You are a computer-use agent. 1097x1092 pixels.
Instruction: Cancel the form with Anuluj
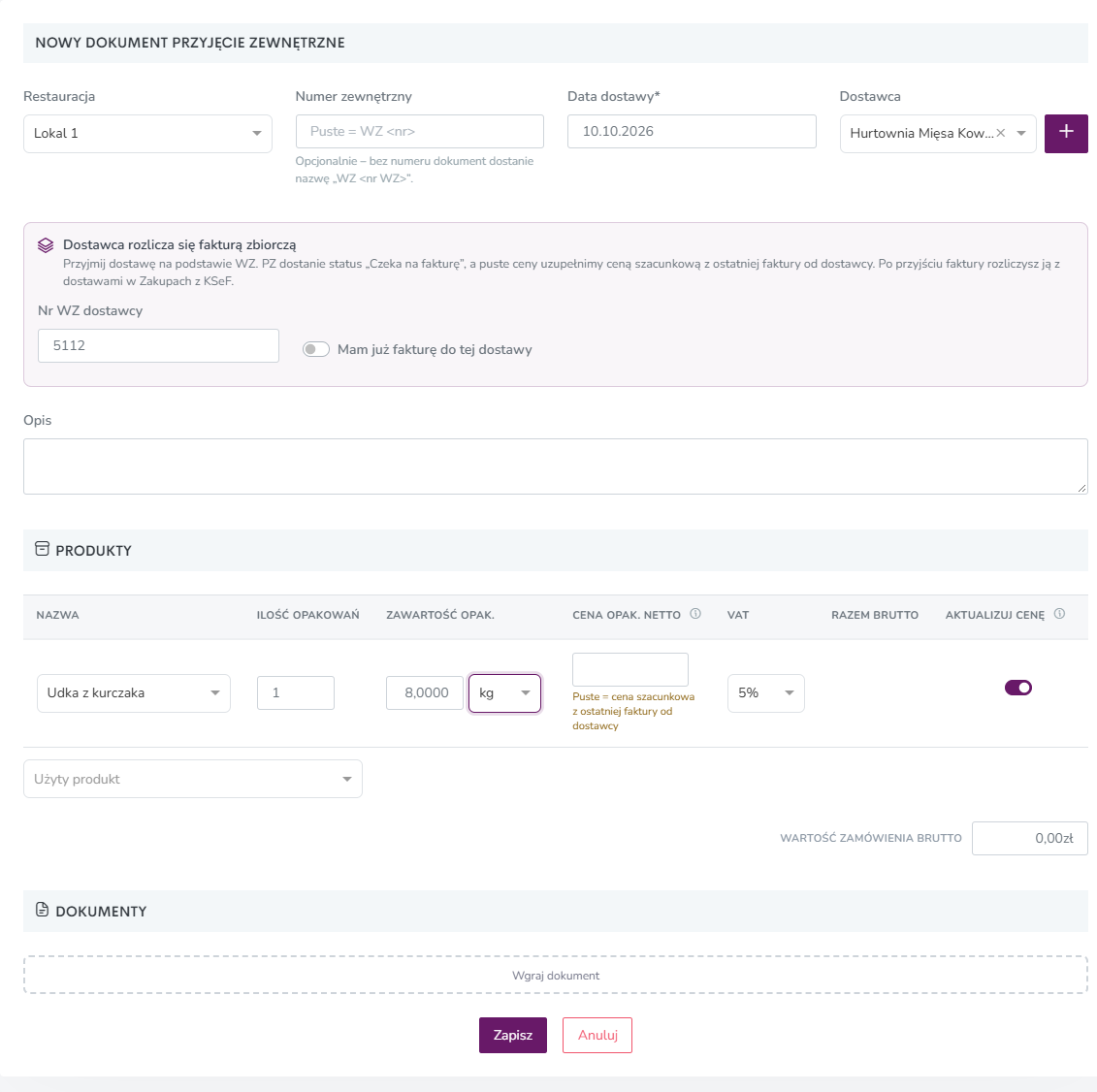[597, 1035]
